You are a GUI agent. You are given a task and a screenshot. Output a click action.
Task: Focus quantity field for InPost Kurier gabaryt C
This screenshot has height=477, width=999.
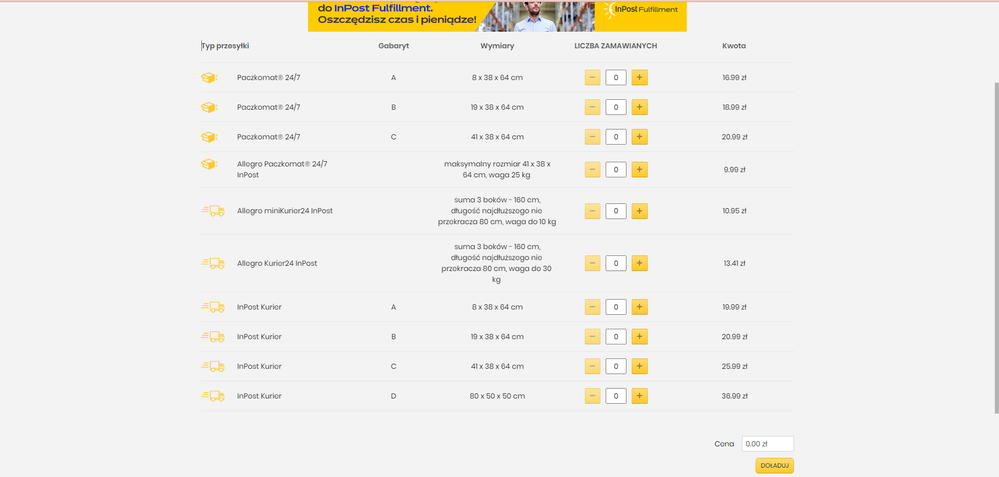[615, 366]
